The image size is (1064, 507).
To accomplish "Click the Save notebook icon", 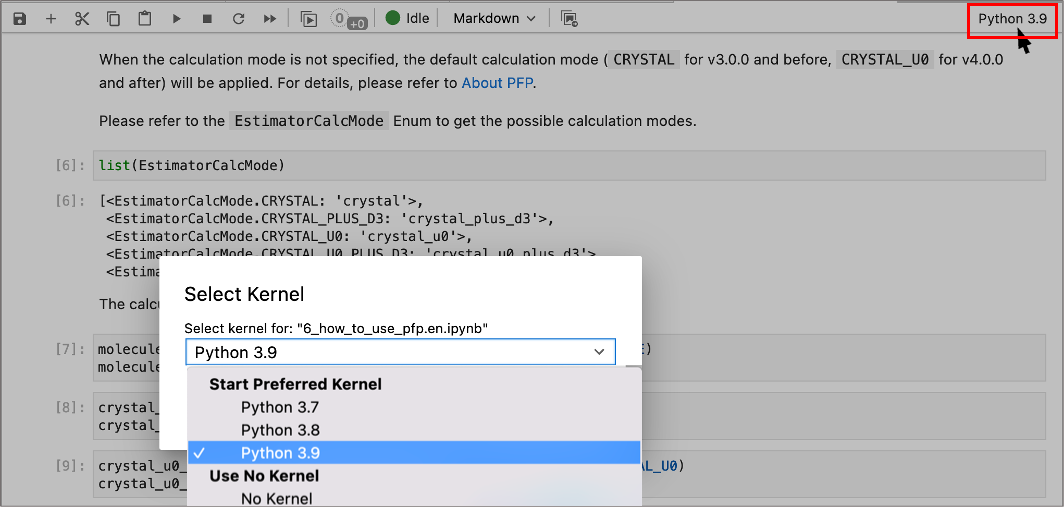I will pyautogui.click(x=20, y=18).
